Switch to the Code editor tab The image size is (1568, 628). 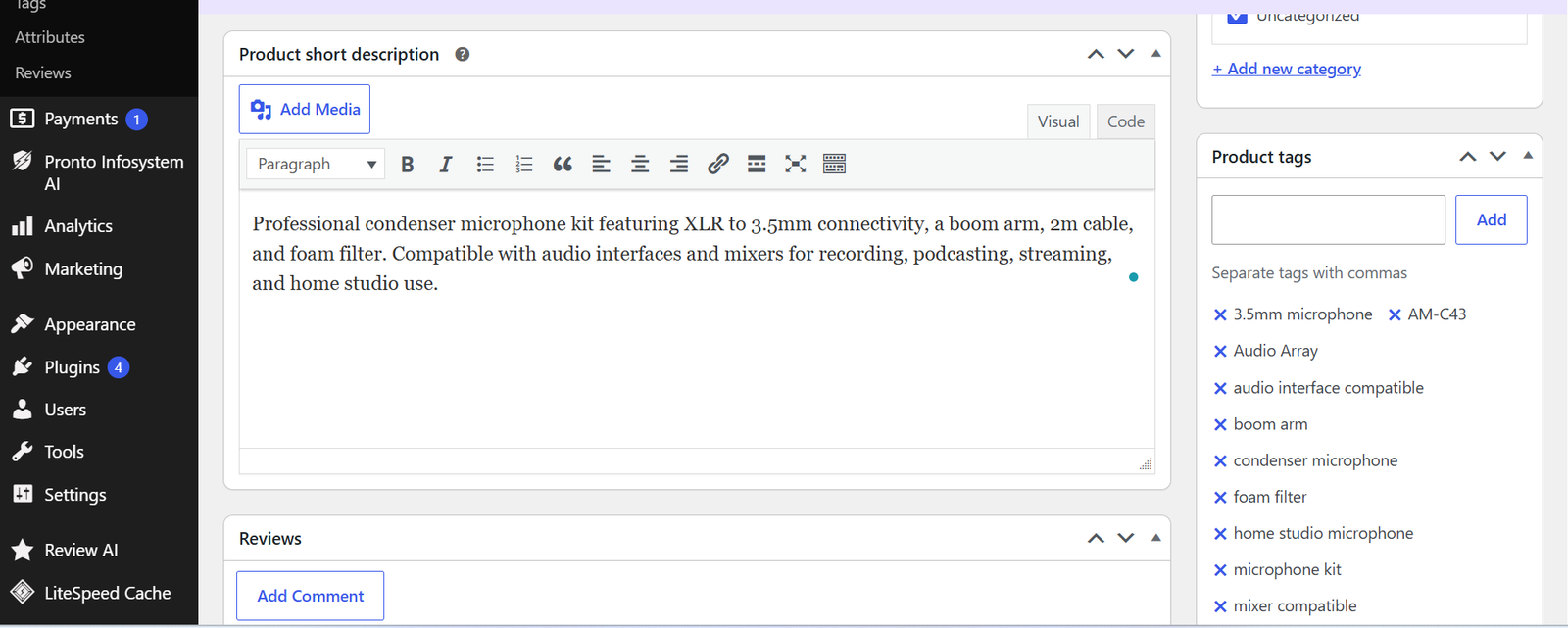tap(1126, 121)
